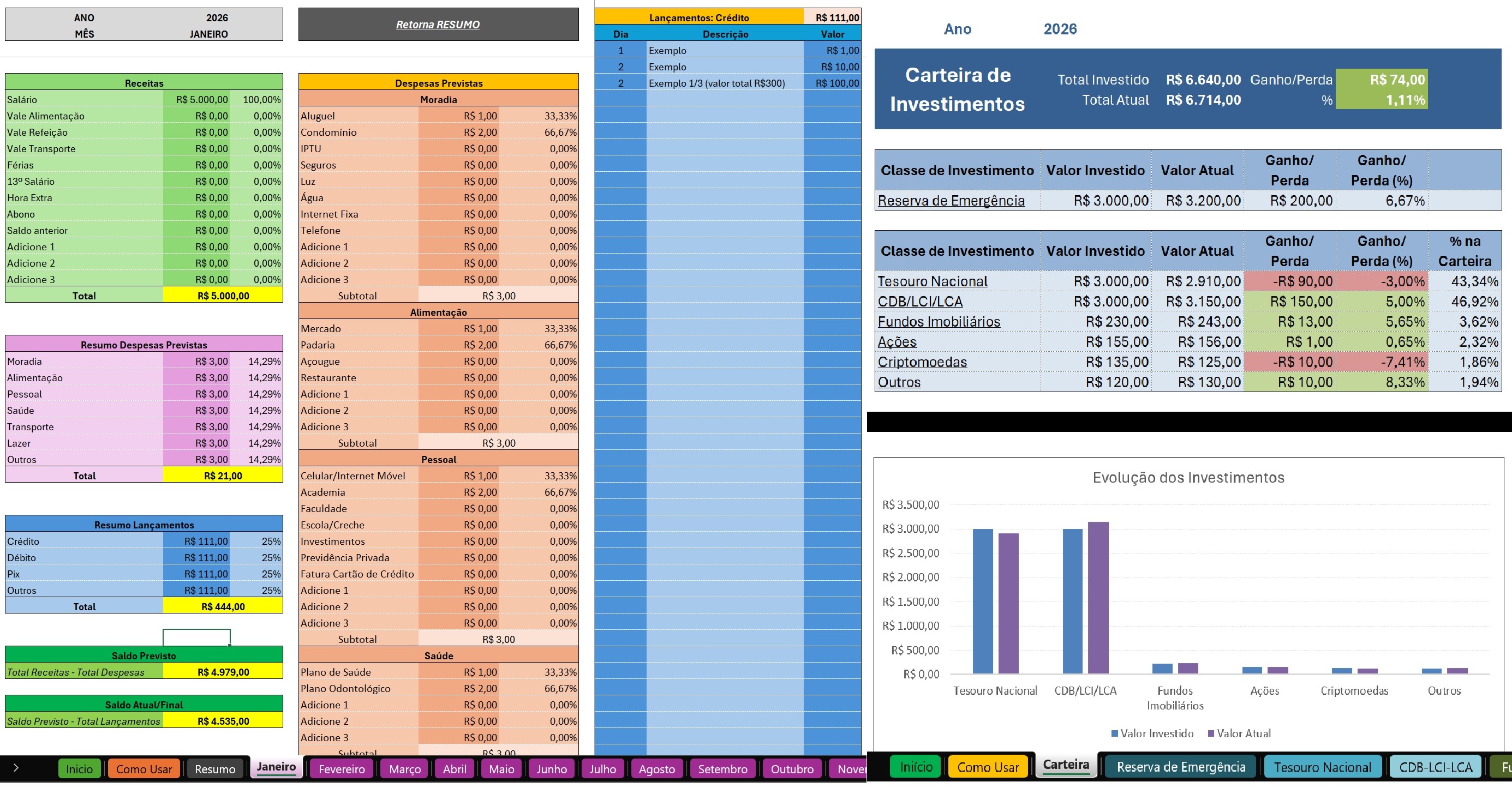Open the Inicio sheet tab

click(79, 768)
